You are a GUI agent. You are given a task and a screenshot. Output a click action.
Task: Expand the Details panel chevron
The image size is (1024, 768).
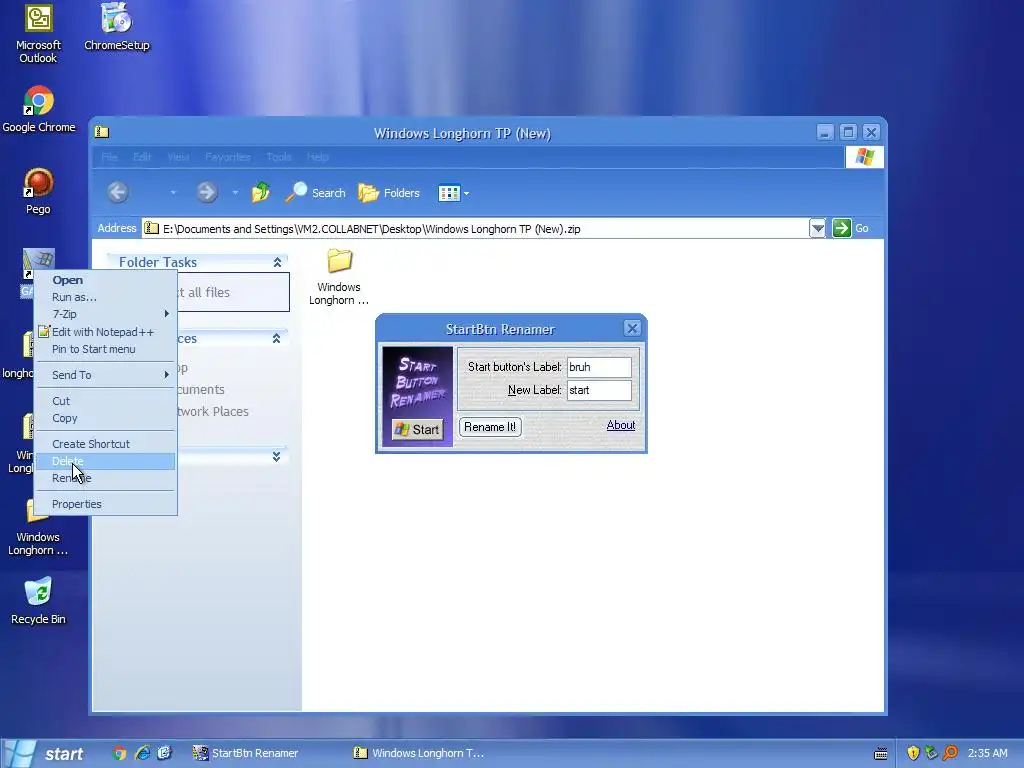tap(276, 456)
